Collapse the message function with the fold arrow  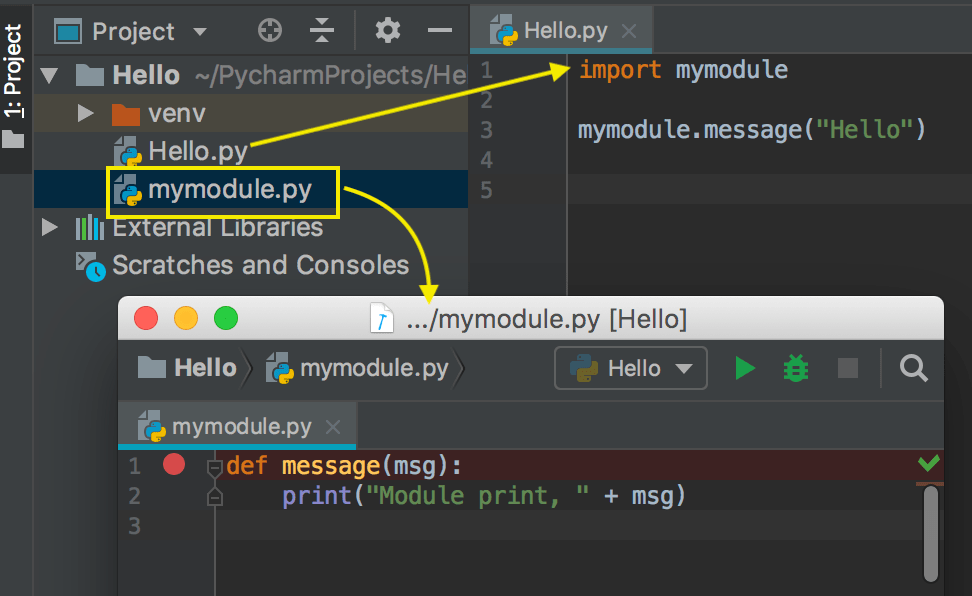tap(214, 465)
